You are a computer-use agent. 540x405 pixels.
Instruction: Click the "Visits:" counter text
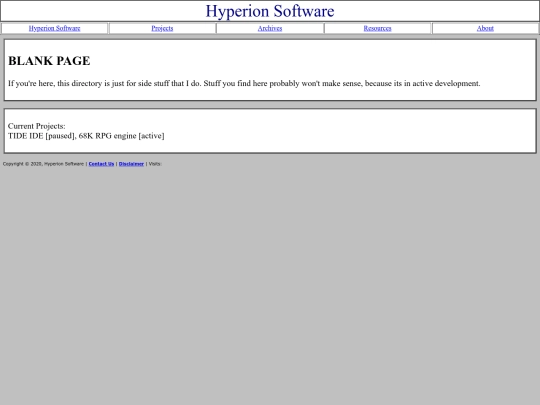click(155, 164)
